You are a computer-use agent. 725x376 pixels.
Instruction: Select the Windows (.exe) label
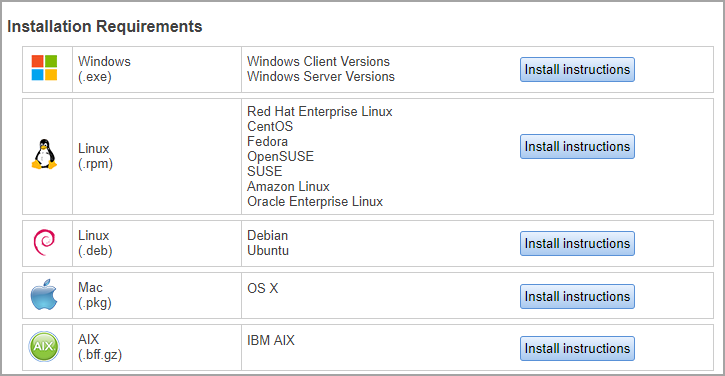coord(104,69)
